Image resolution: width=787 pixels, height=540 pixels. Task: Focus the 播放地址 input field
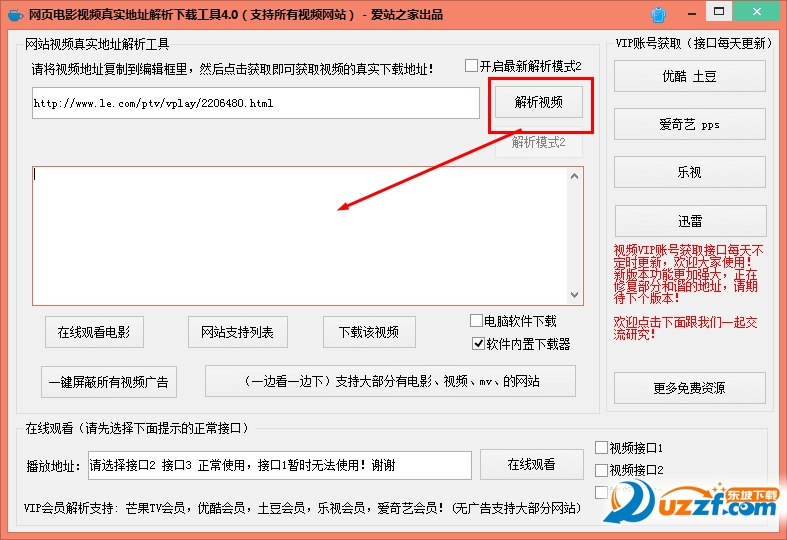pyautogui.click(x=280, y=466)
